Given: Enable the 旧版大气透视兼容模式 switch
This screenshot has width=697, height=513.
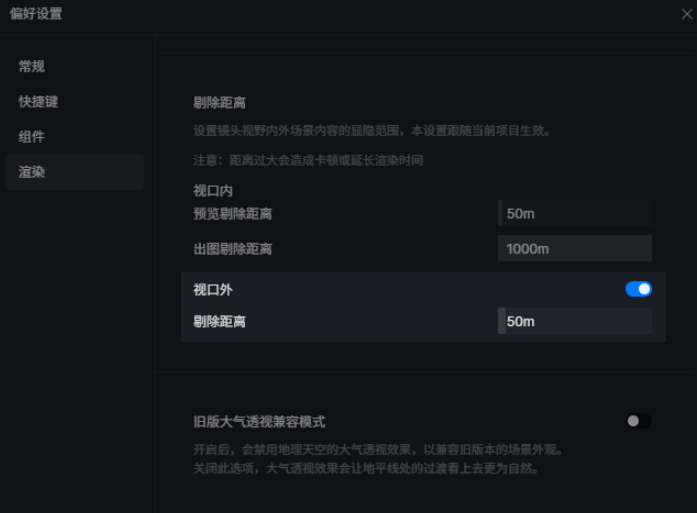Looking at the screenshot, I should 638,421.
